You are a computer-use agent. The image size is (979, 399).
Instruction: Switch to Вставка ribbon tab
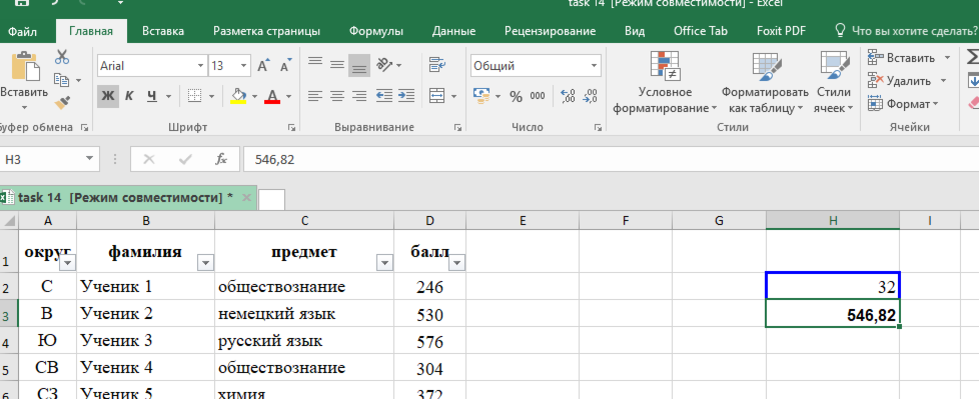click(163, 31)
